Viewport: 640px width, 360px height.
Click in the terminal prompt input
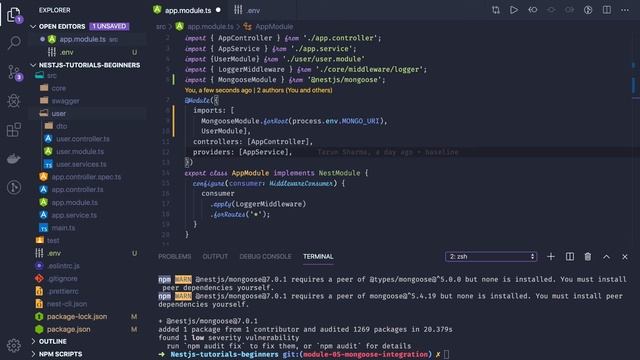tap(446, 354)
